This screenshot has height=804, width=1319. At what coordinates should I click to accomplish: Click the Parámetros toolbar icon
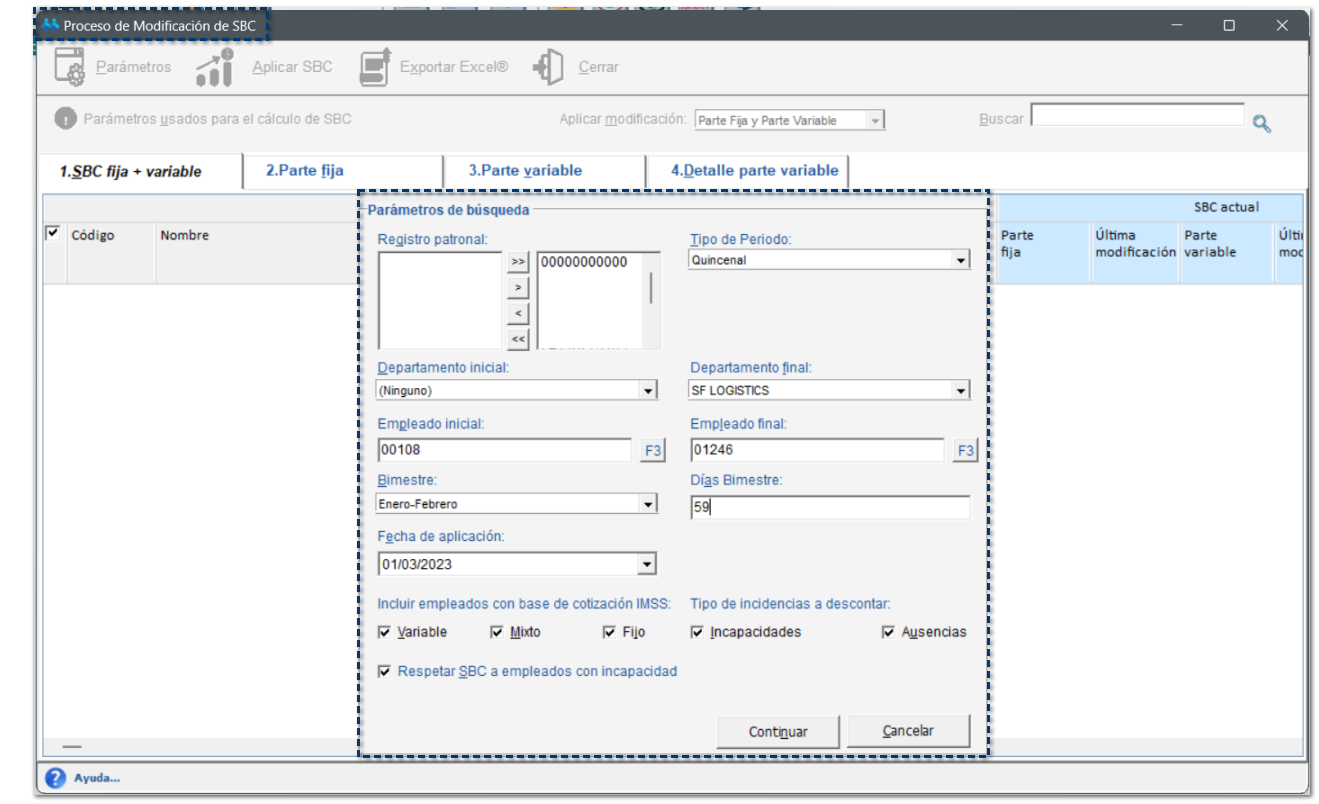tap(70, 67)
